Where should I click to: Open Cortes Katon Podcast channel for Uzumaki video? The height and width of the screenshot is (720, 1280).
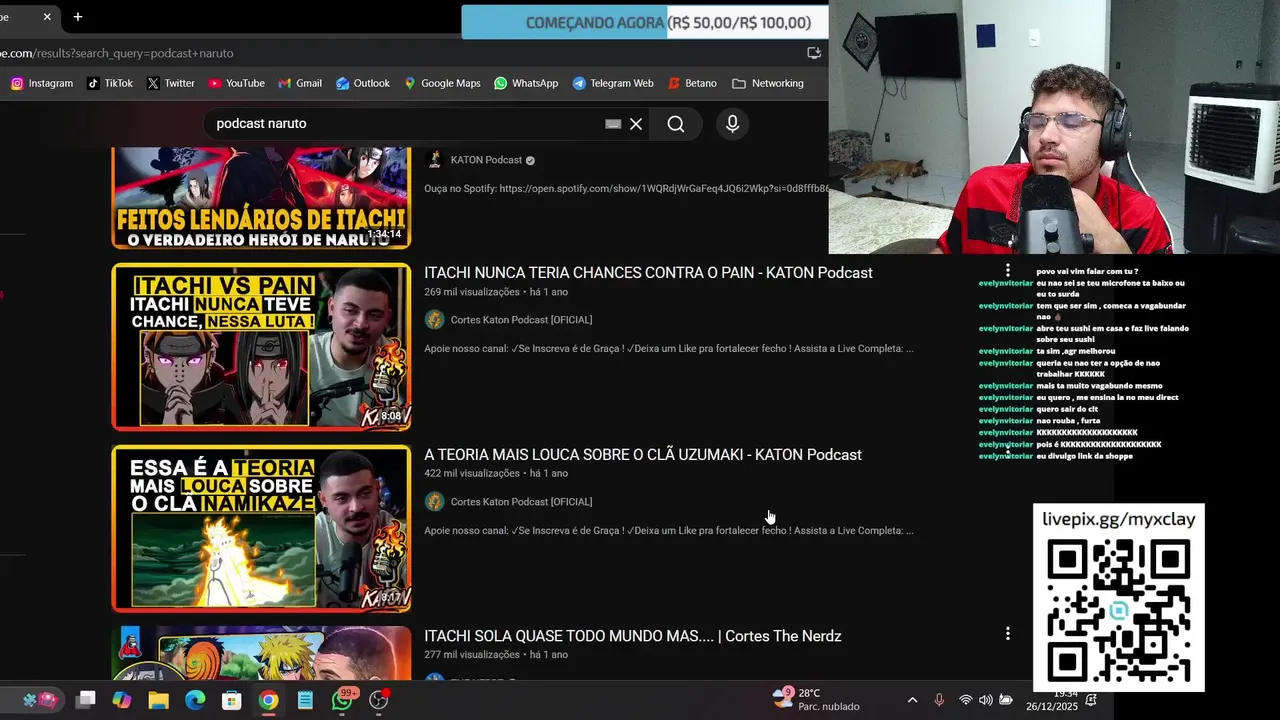point(521,502)
